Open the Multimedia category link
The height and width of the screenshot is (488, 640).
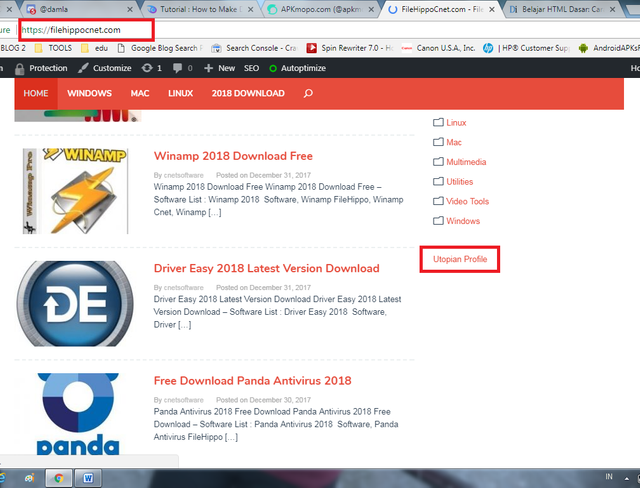click(x=466, y=162)
